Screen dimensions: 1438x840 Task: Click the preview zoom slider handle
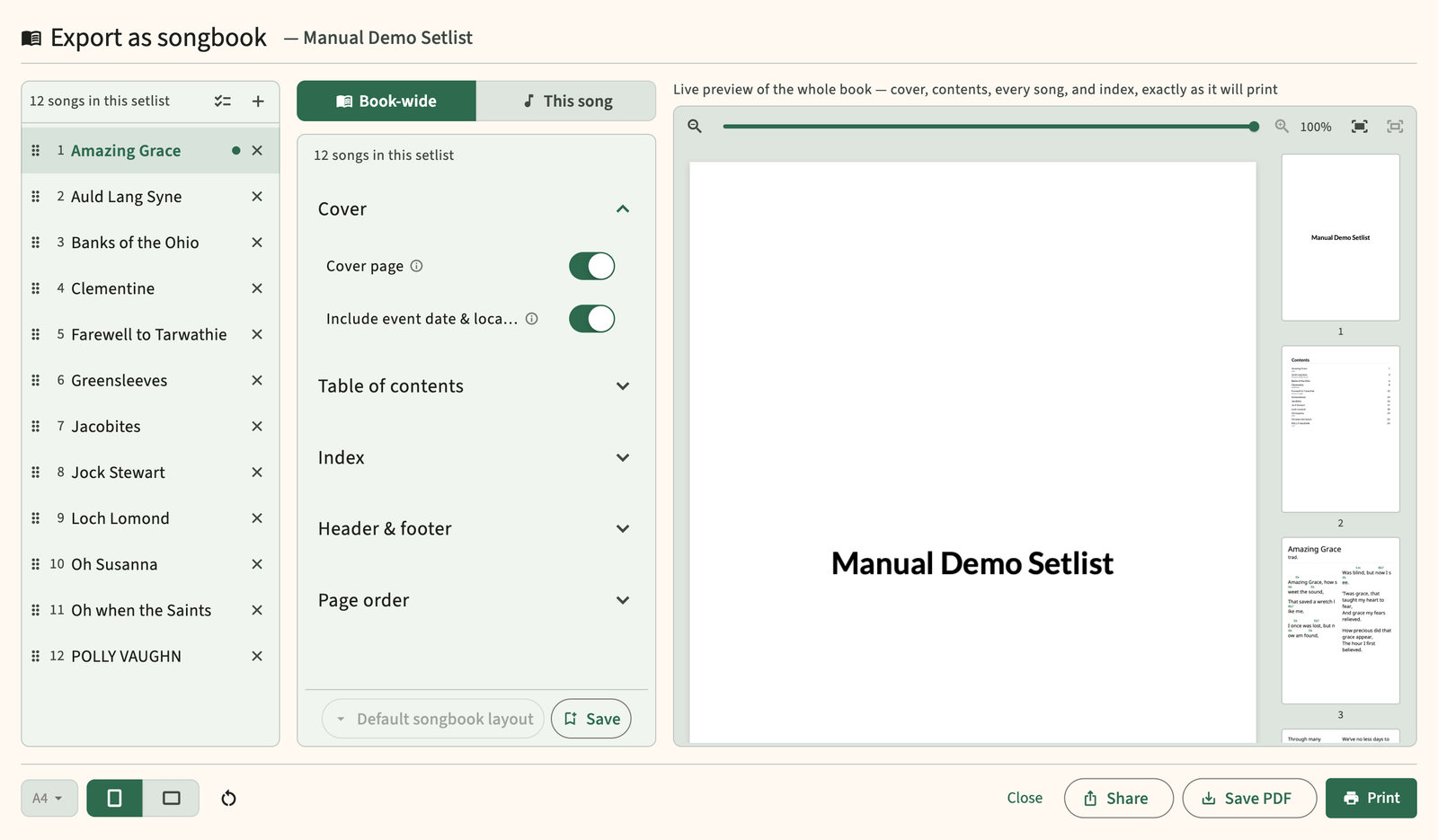click(1254, 127)
